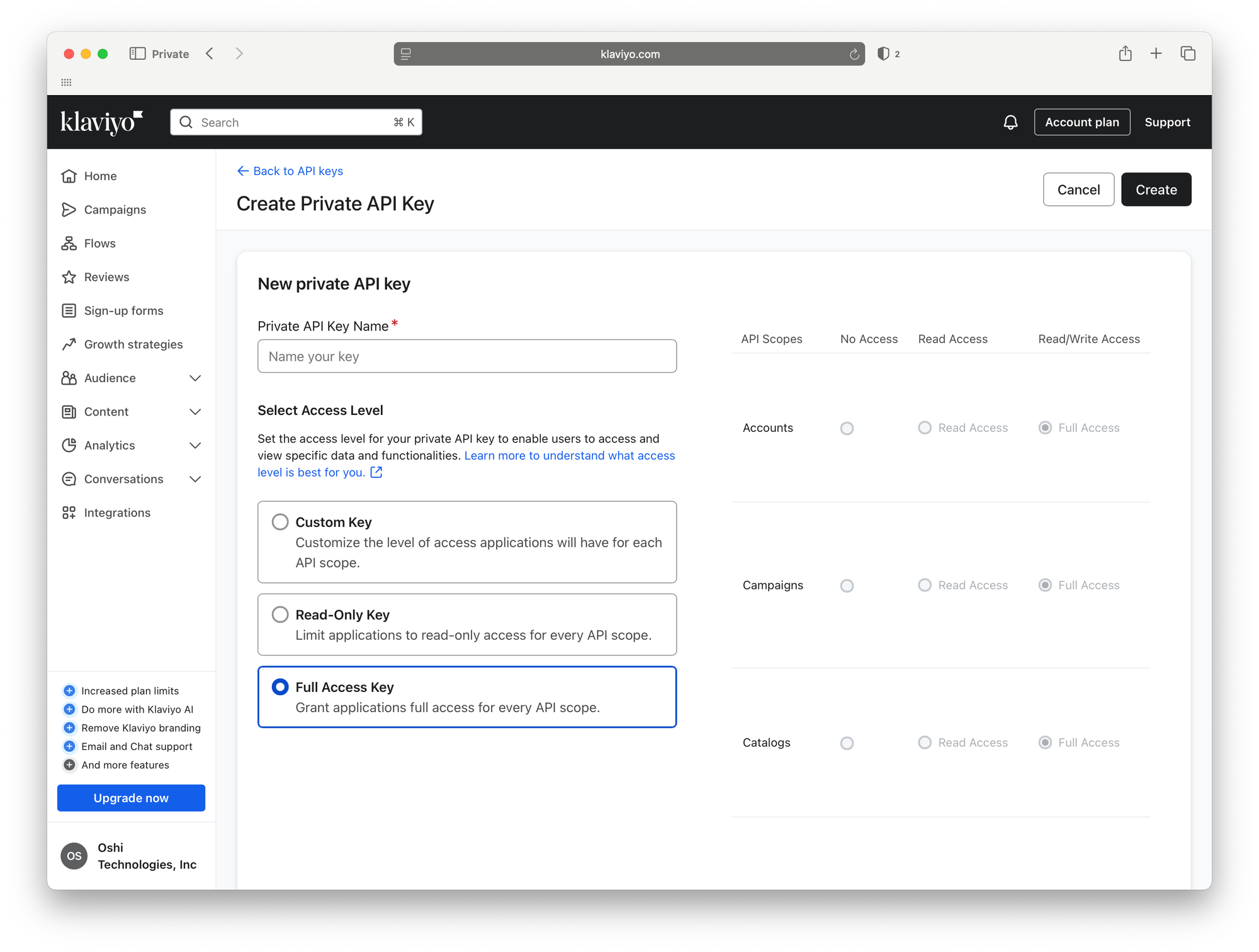Click the Reviews star icon
The height and width of the screenshot is (952, 1259).
coord(69,277)
